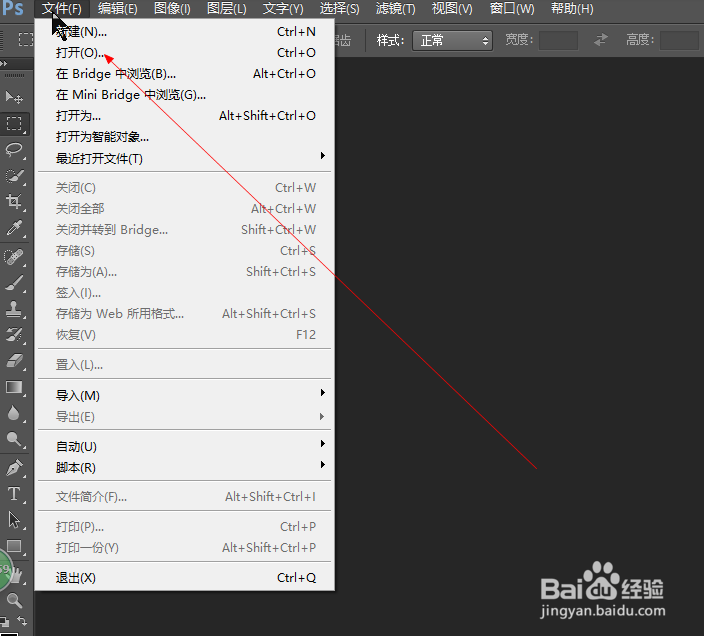The width and height of the screenshot is (704, 636).
Task: Click the marquee tool preset icon in options bar
Action: 25,39
